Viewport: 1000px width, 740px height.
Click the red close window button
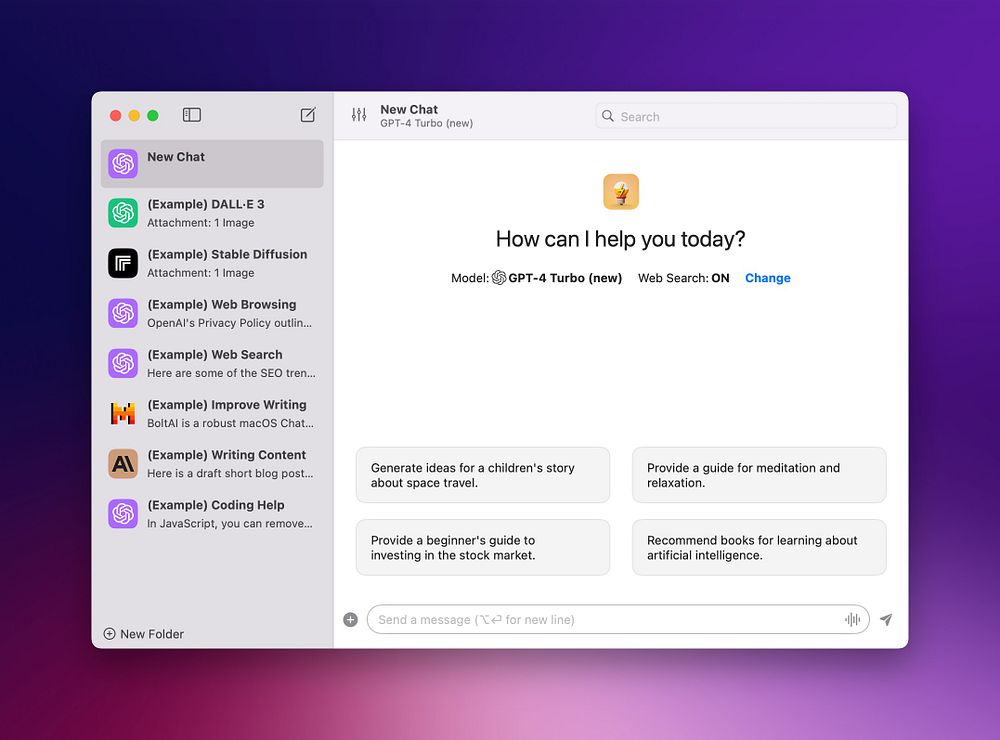(115, 115)
